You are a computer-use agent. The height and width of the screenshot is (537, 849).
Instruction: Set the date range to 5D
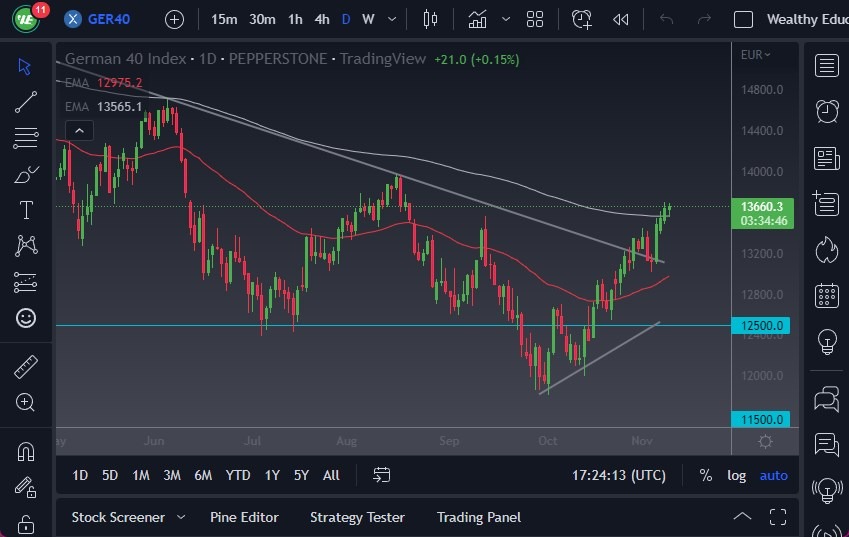110,475
